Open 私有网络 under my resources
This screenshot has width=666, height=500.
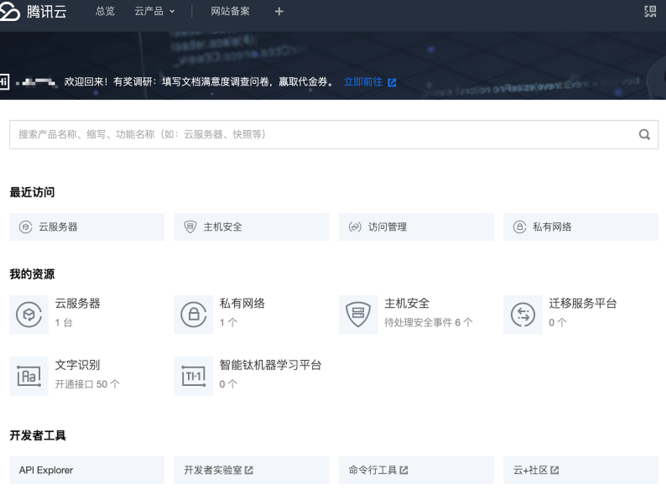(x=242, y=303)
